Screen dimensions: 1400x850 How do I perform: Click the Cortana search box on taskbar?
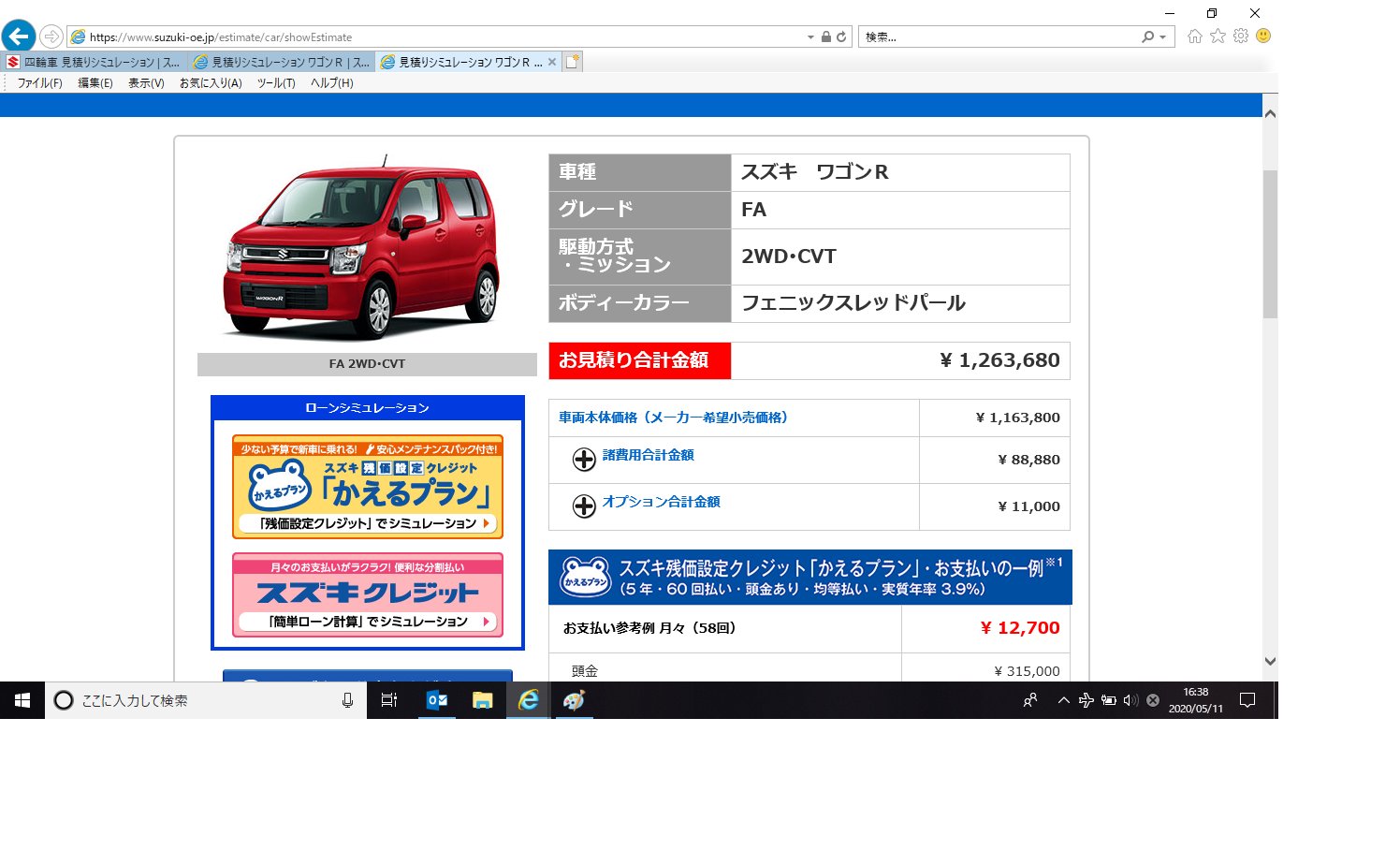pyautogui.click(x=205, y=700)
